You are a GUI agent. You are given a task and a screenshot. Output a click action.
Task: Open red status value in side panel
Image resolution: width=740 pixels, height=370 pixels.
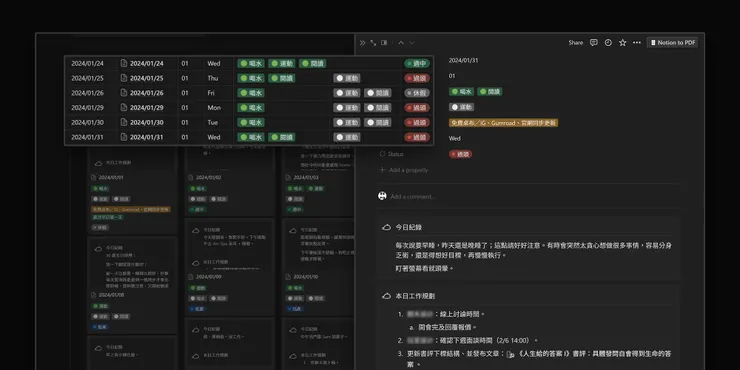460,154
